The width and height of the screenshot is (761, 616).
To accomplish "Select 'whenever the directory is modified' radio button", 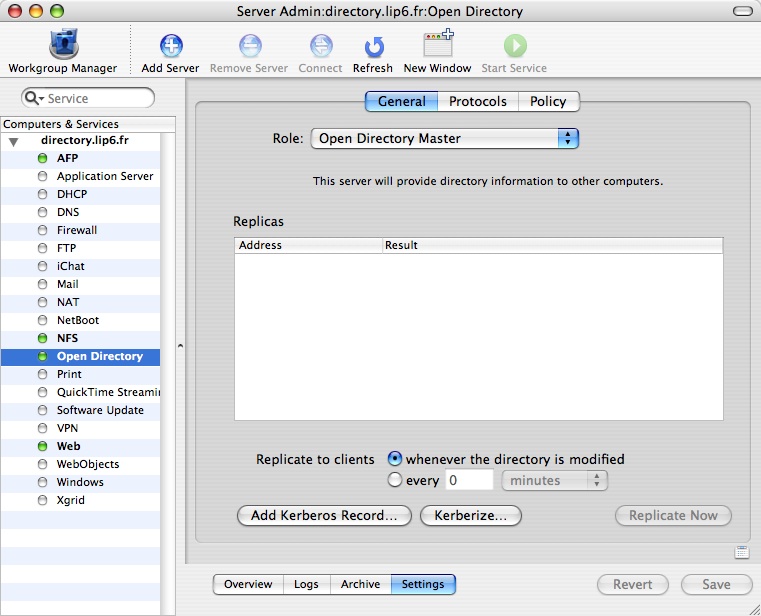I will point(395,459).
